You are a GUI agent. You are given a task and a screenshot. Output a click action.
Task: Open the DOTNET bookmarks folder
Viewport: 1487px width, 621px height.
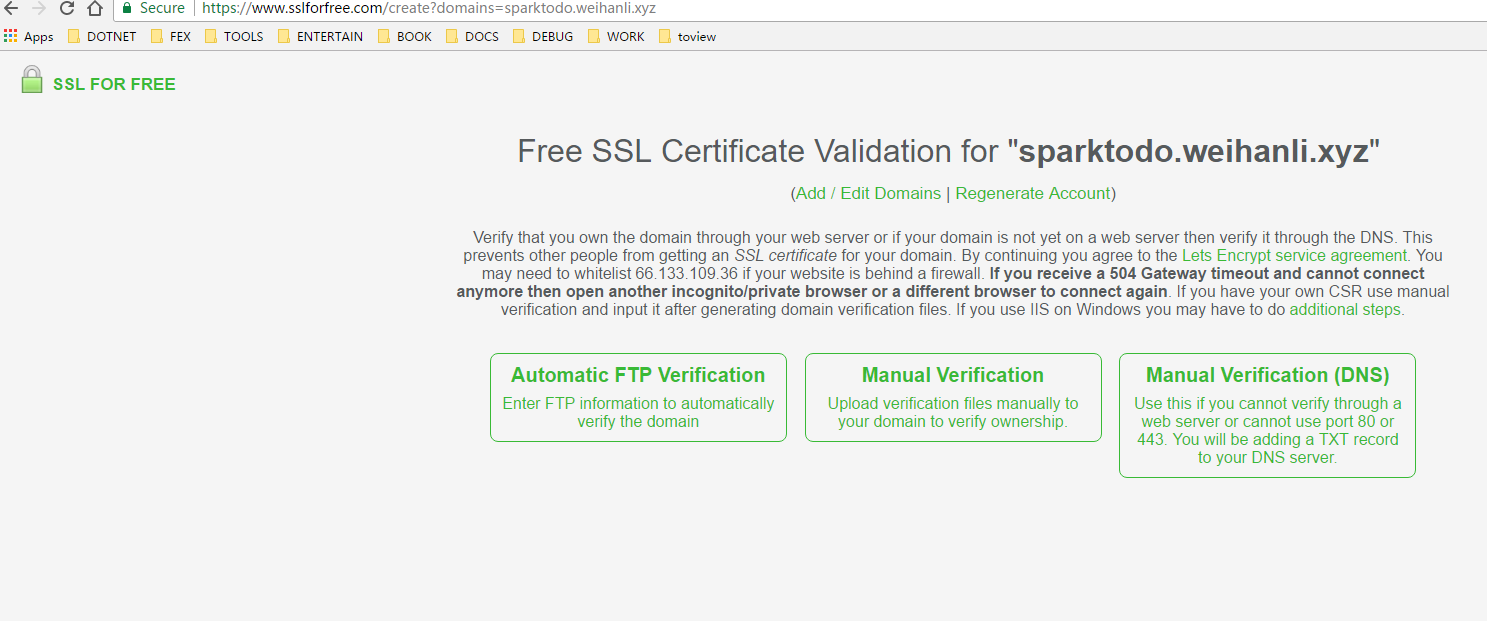(101, 36)
